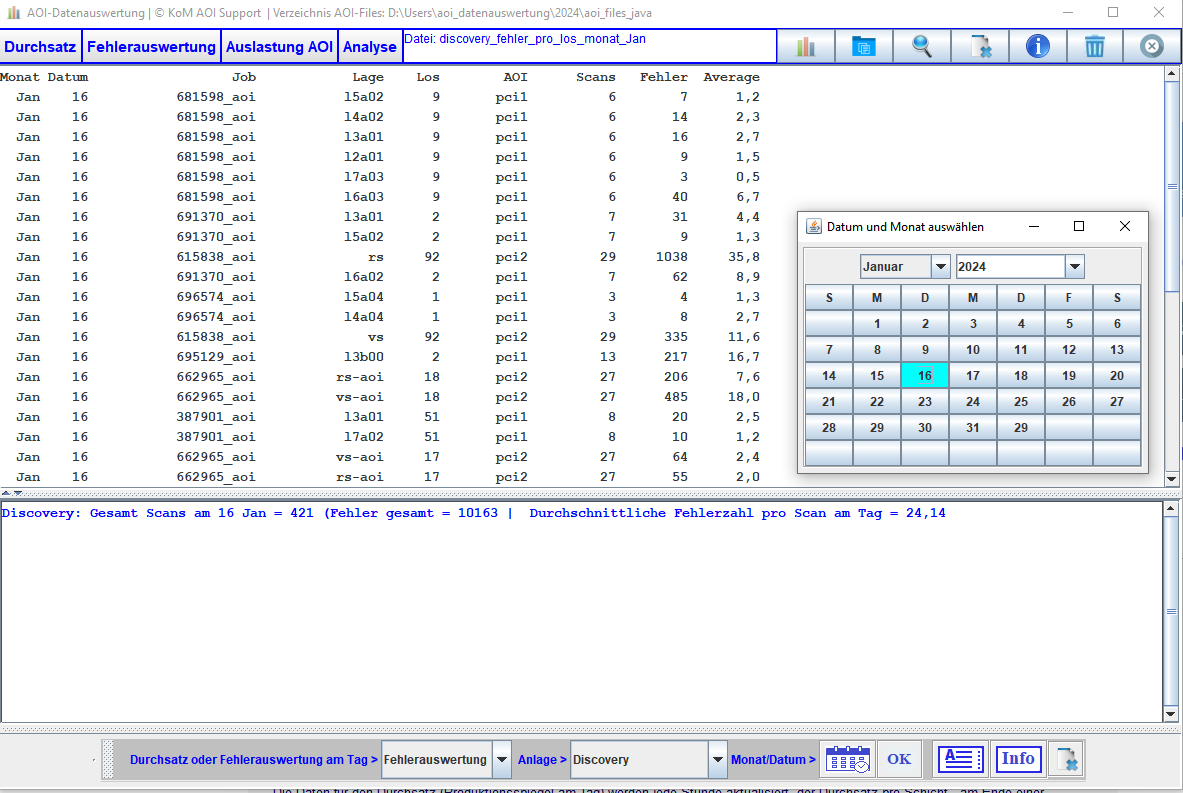Click the 'Scans' column header
1183x793 pixels.
pyautogui.click(x=595, y=77)
